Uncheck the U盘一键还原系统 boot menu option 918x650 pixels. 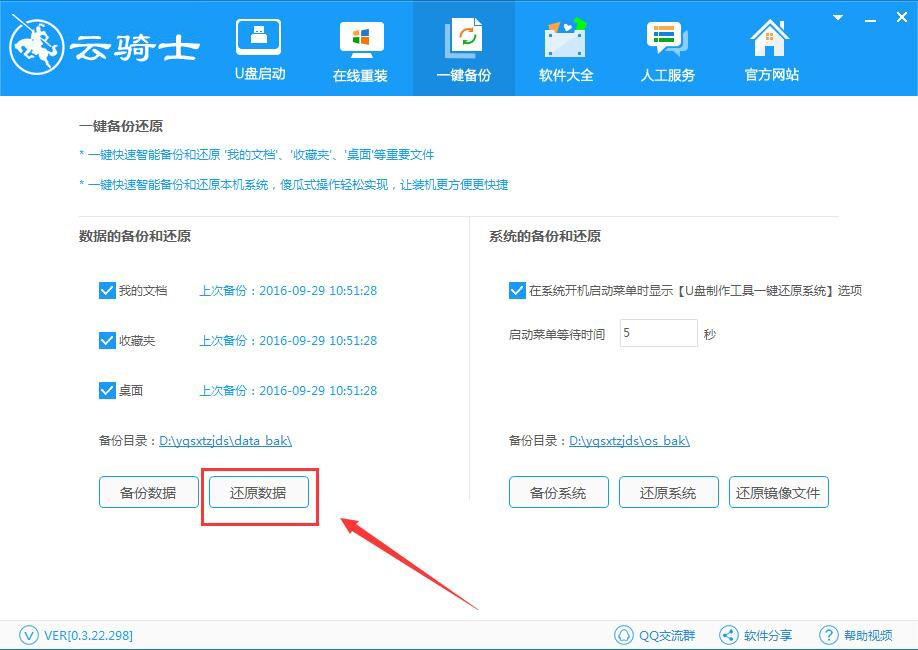[517, 290]
